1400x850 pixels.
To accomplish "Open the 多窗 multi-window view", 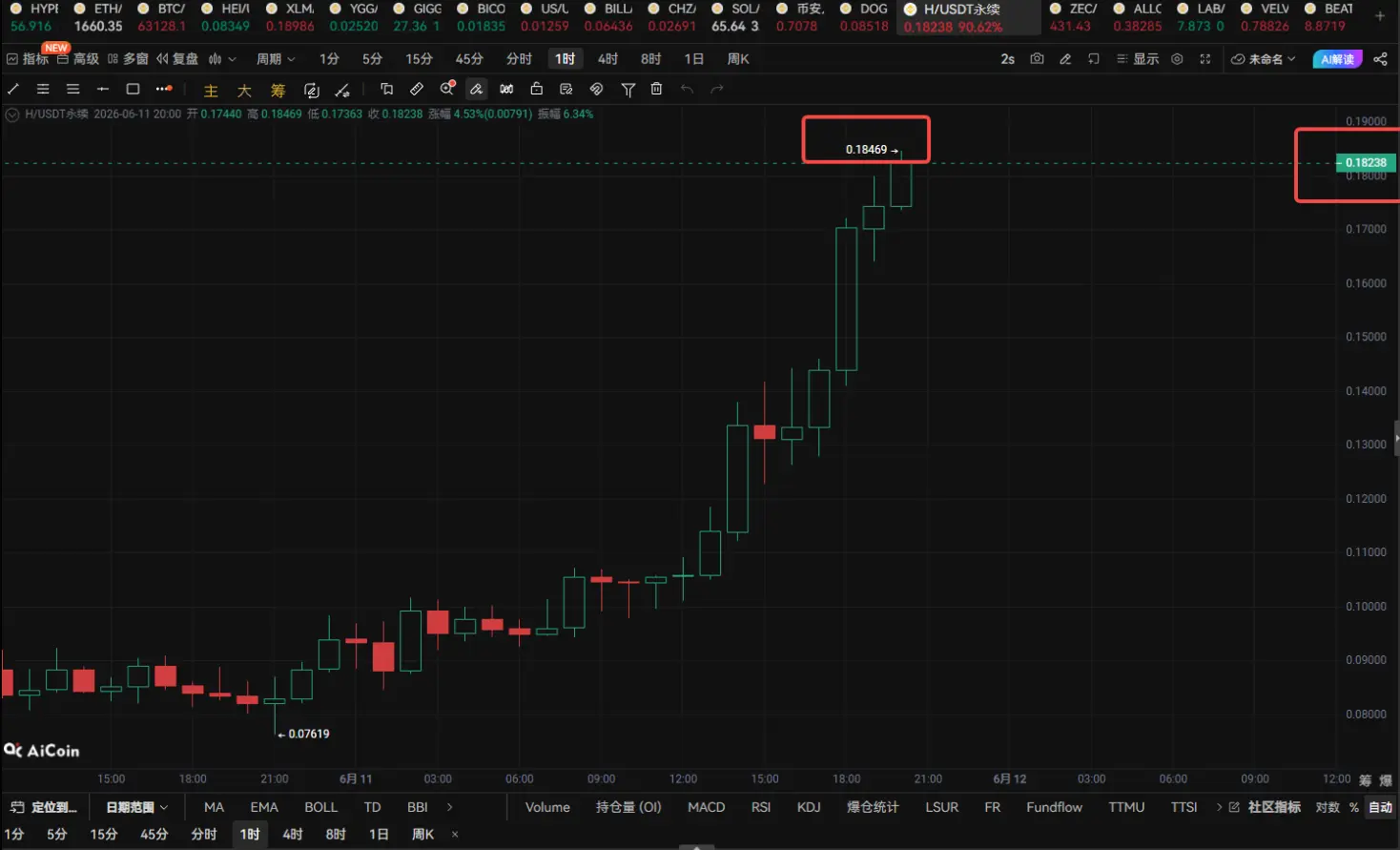I will pos(128,59).
